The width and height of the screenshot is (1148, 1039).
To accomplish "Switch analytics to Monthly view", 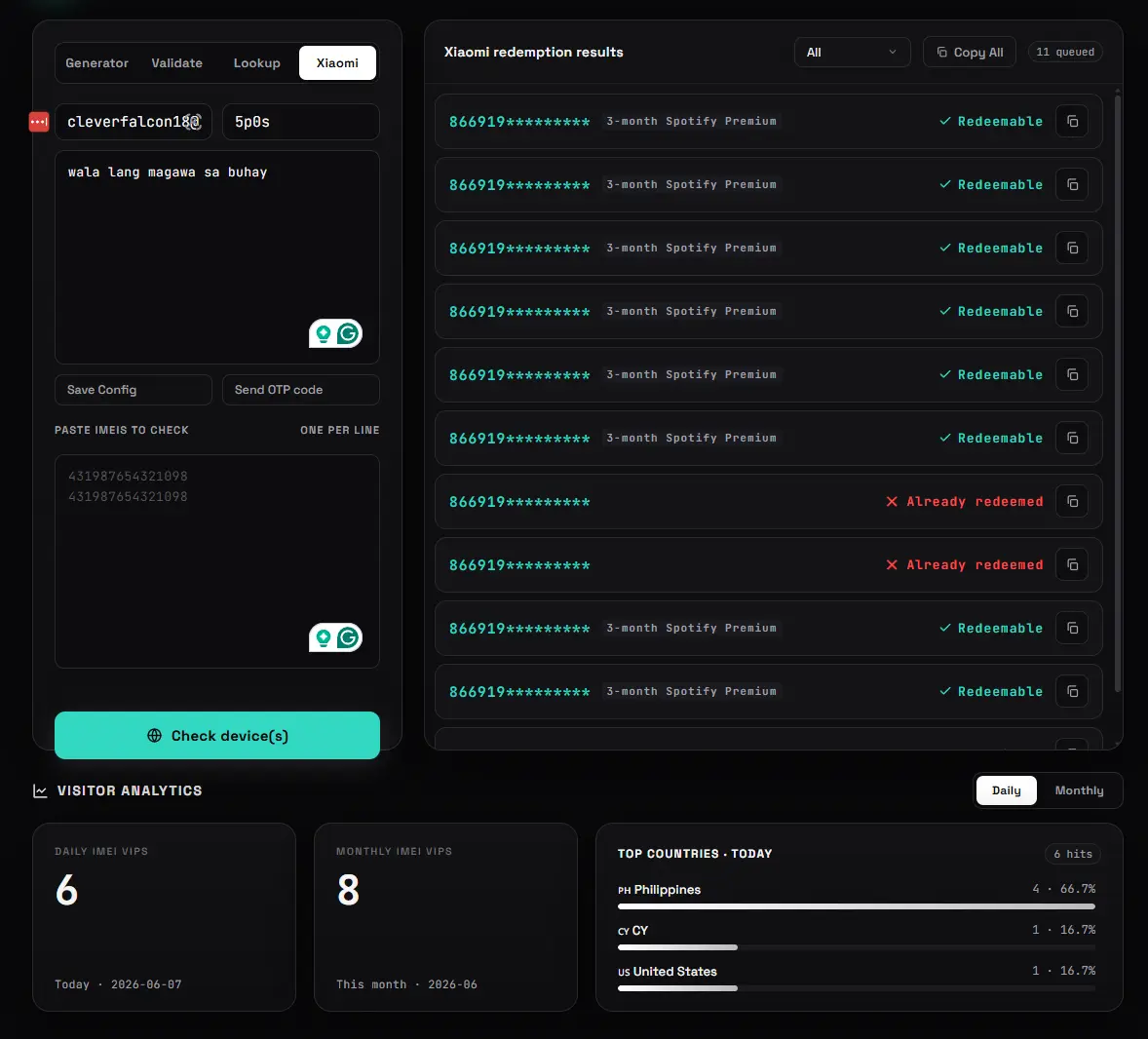I will 1079,790.
